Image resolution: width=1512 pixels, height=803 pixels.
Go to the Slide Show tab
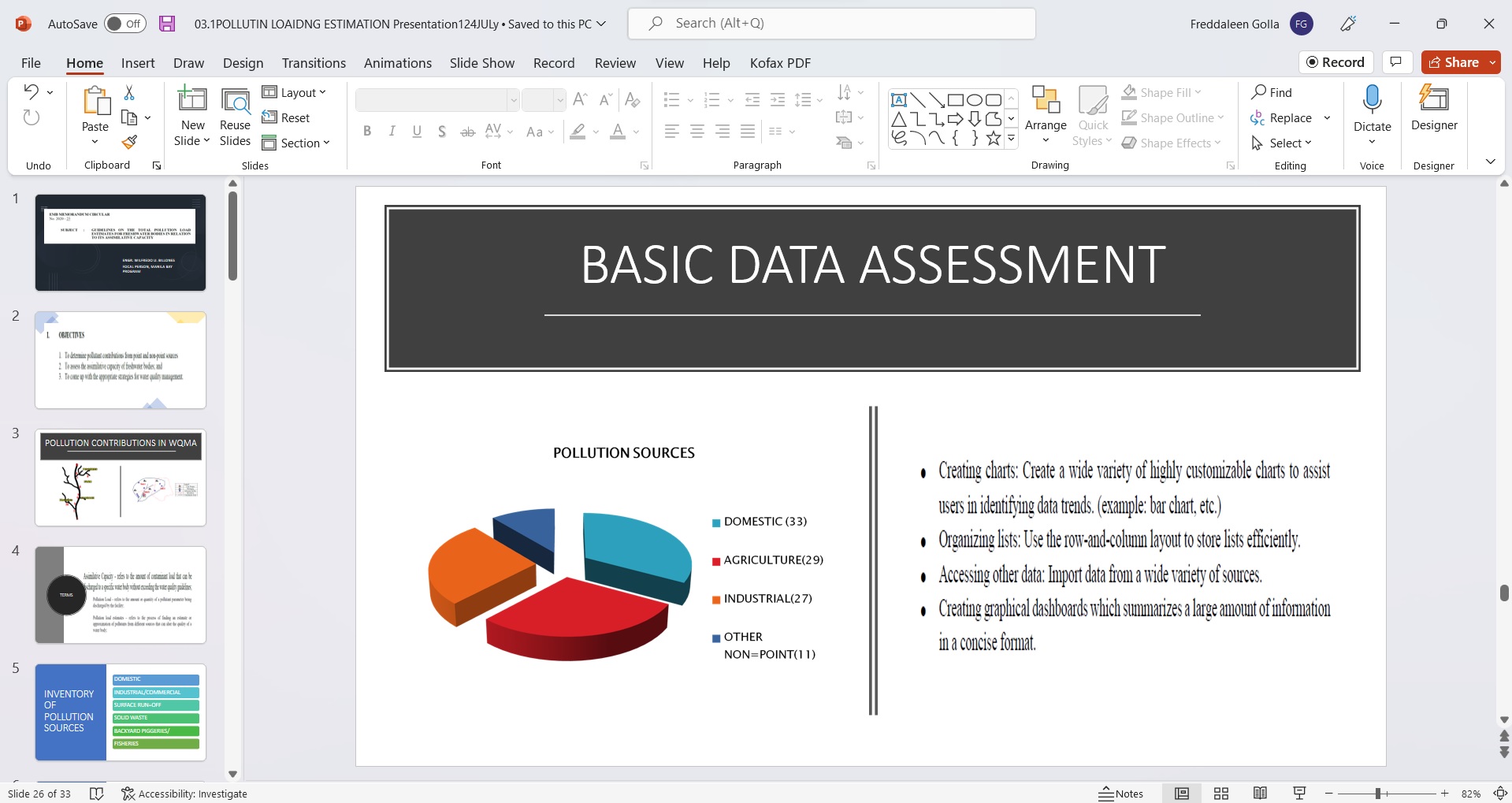click(x=482, y=63)
